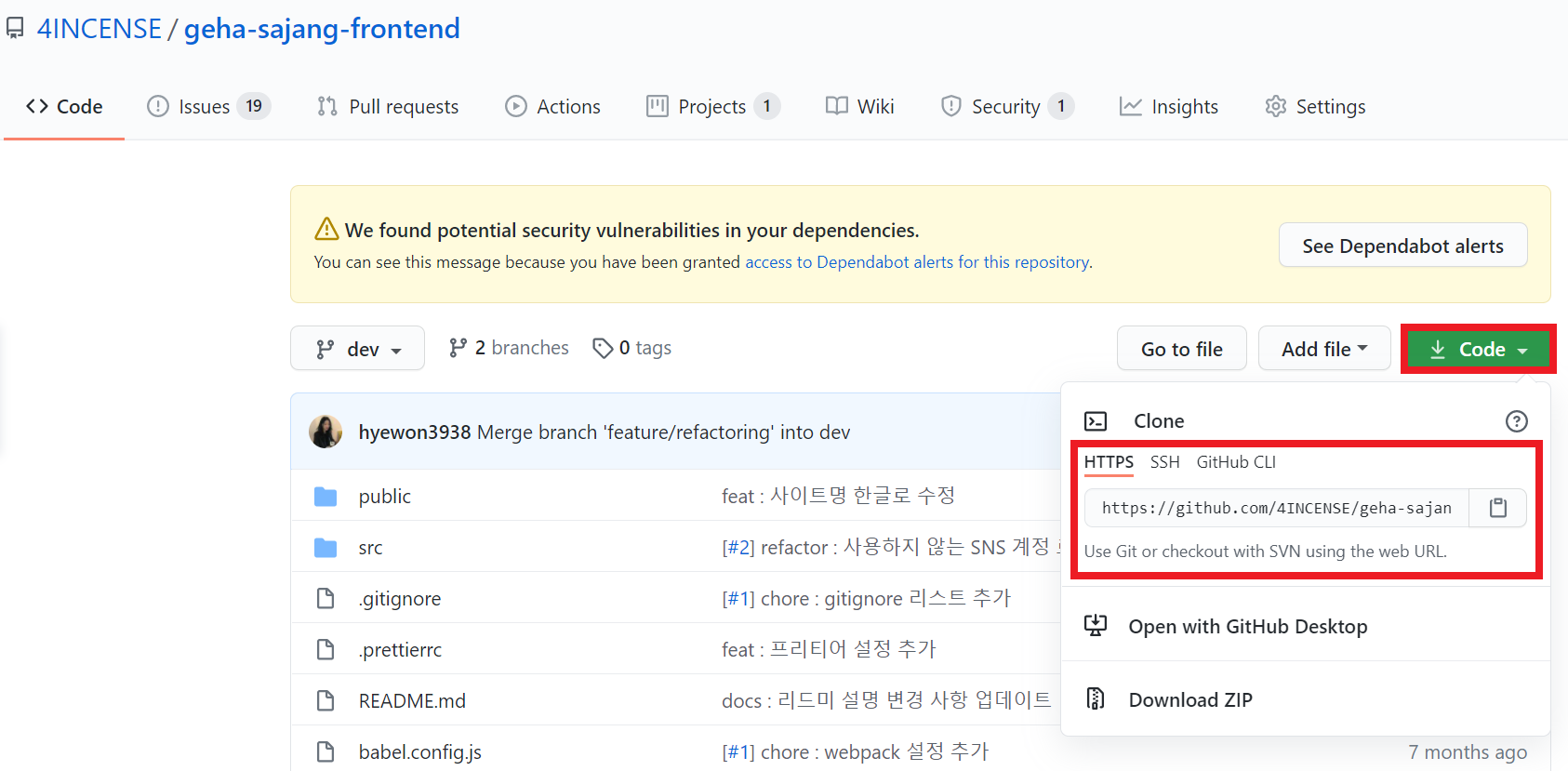Open the src folder icon

[326, 548]
